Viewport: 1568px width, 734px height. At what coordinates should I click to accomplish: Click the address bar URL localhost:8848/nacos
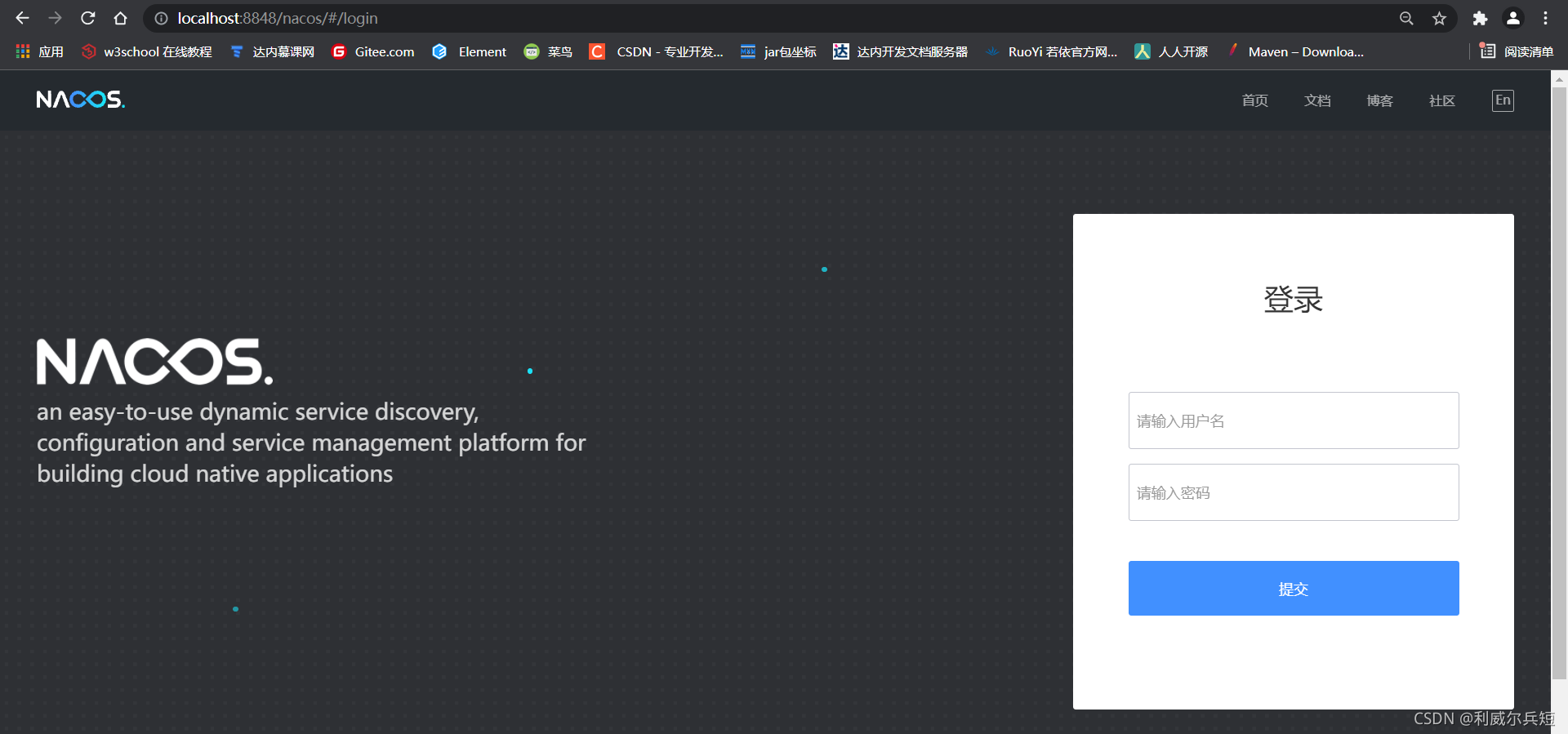coord(278,18)
